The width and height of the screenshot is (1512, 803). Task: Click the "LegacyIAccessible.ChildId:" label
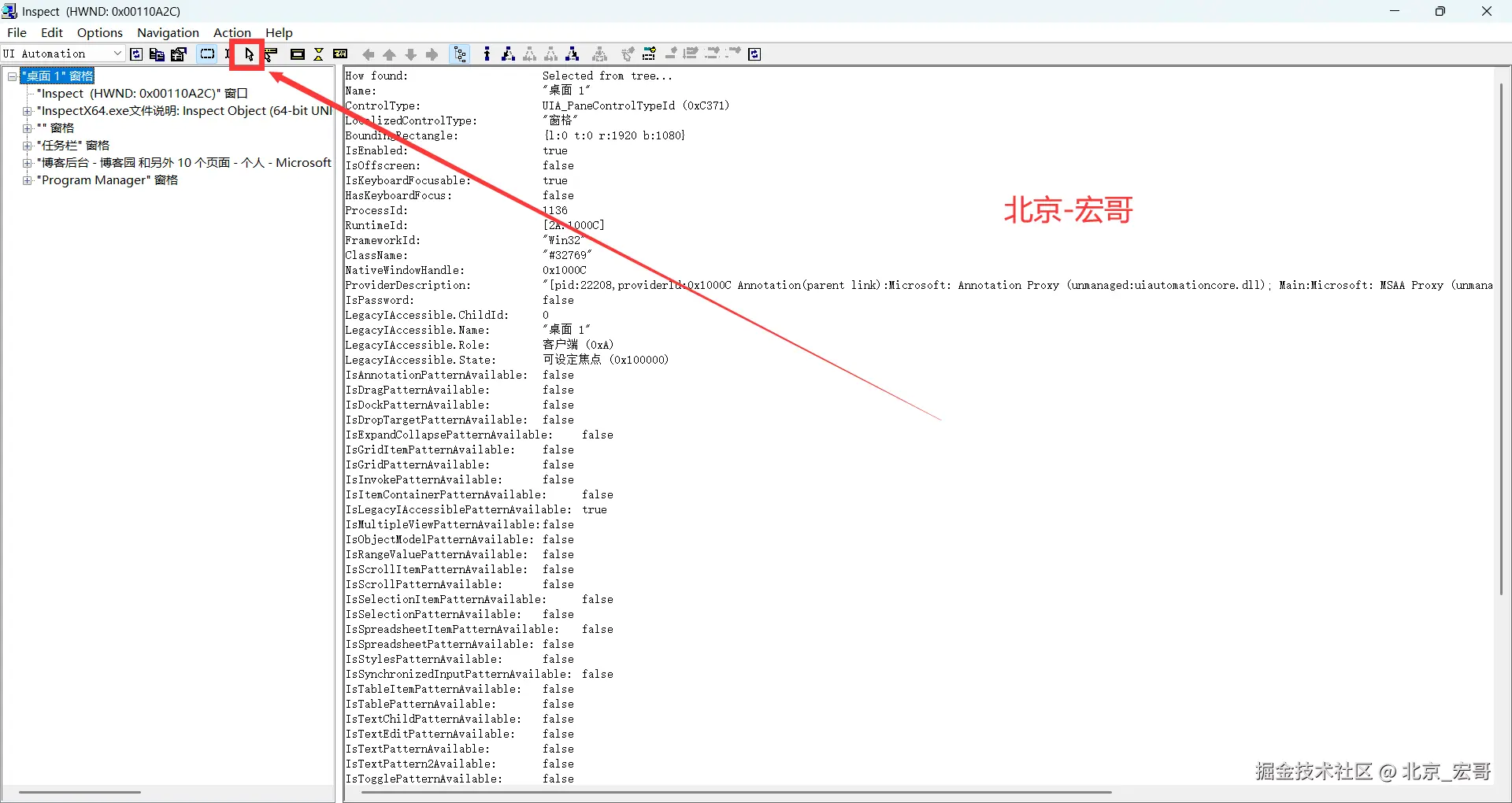click(x=427, y=316)
